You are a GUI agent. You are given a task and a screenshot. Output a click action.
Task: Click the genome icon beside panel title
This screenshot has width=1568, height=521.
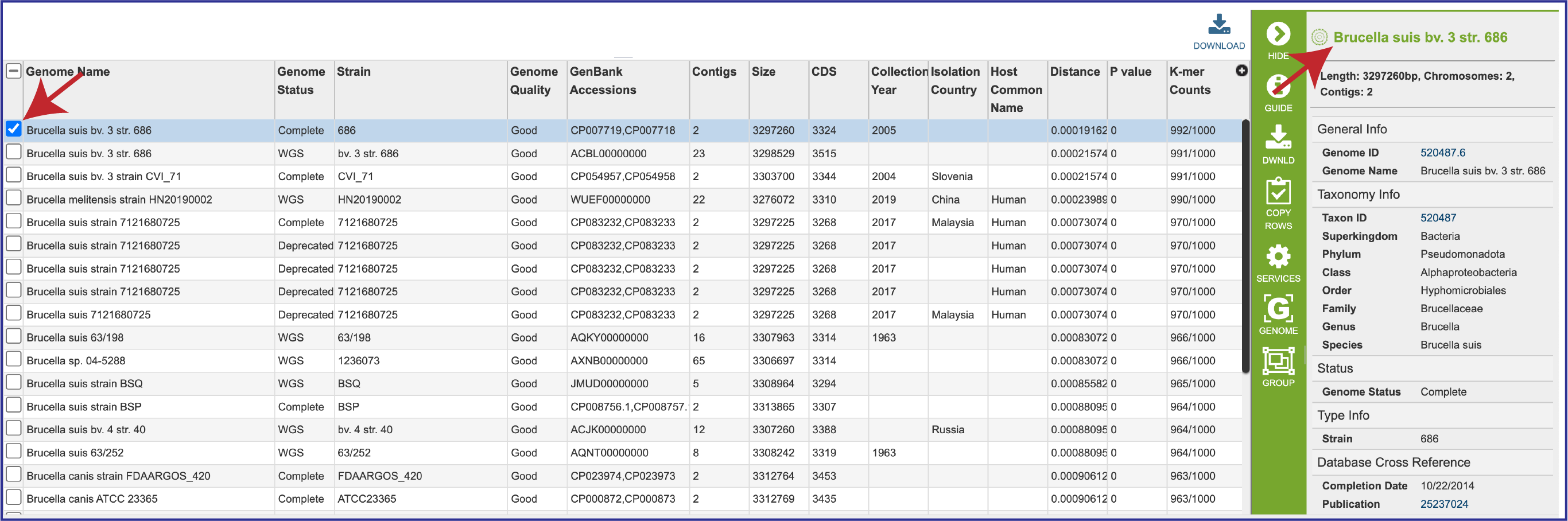pos(1319,37)
